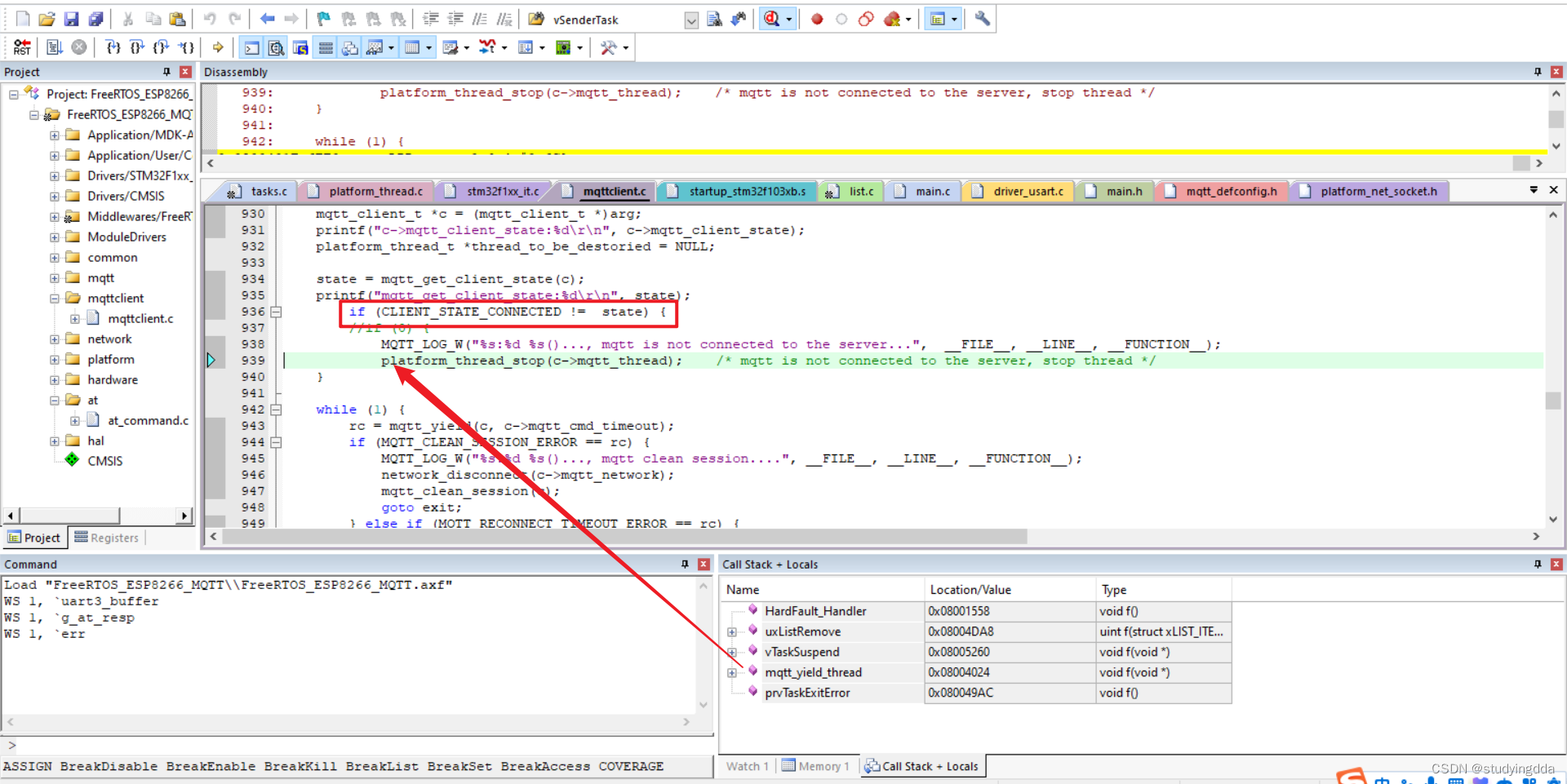Image resolution: width=1567 pixels, height=784 pixels.
Task: Sort the call stack by Name column header
Action: [823, 589]
